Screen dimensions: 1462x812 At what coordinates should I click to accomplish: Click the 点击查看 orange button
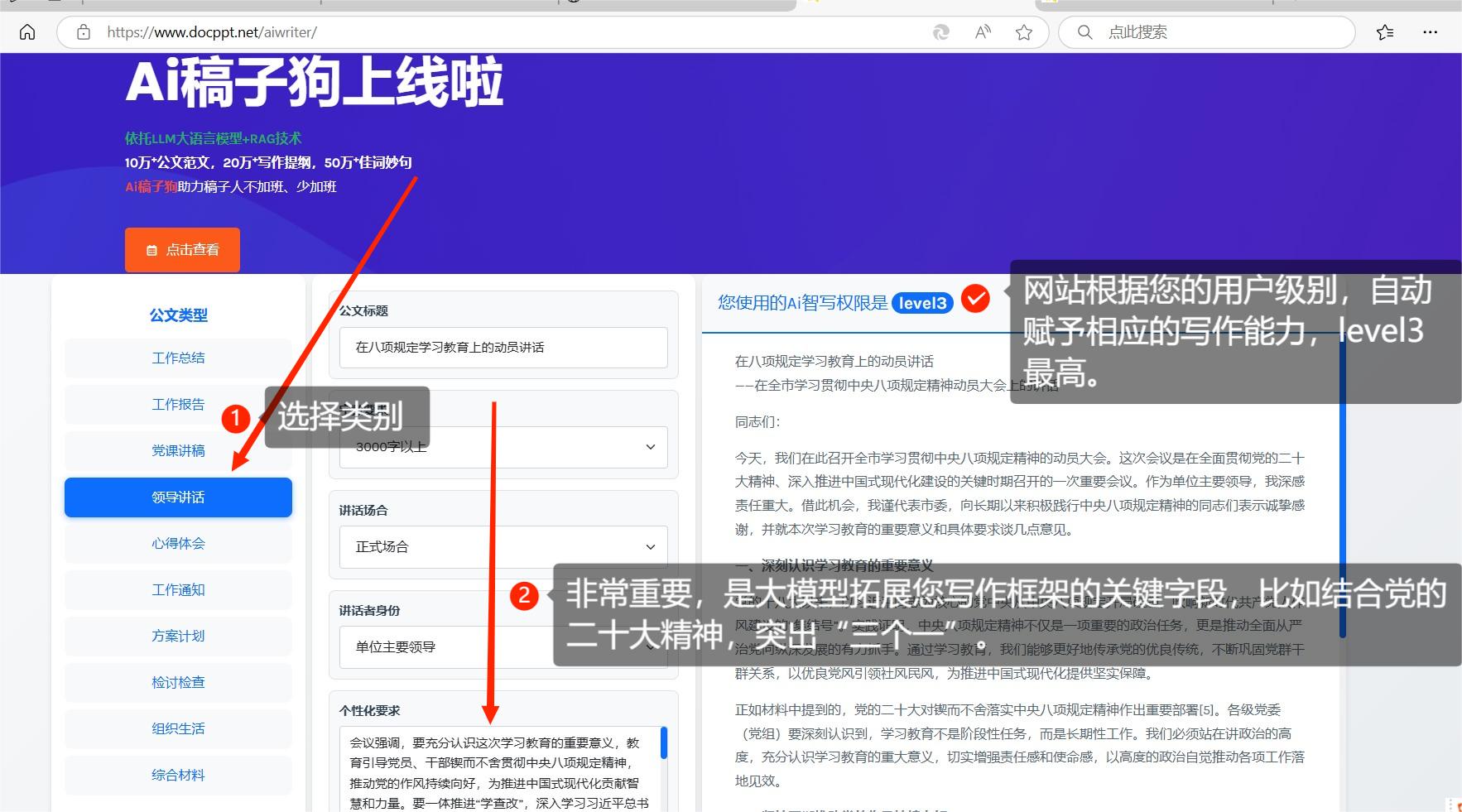pyautogui.click(x=182, y=250)
